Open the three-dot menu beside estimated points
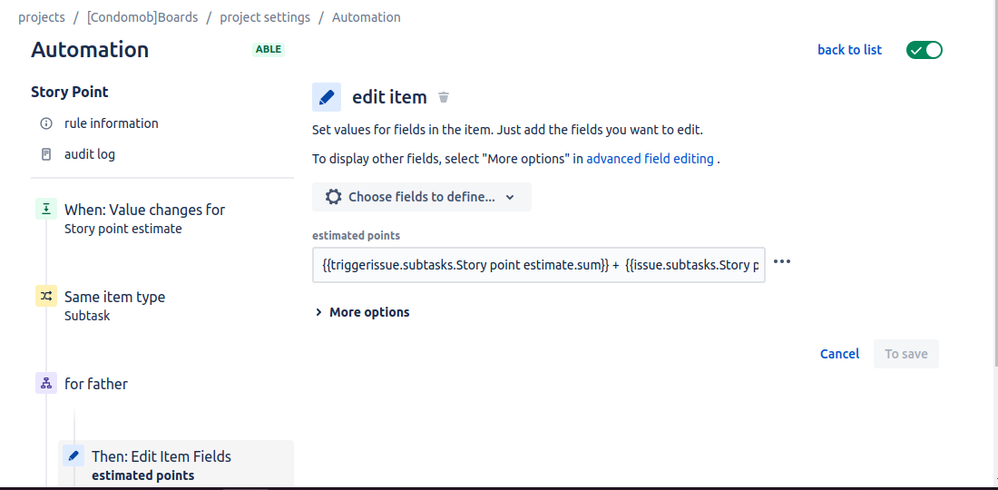This screenshot has width=998, height=490. [x=782, y=262]
